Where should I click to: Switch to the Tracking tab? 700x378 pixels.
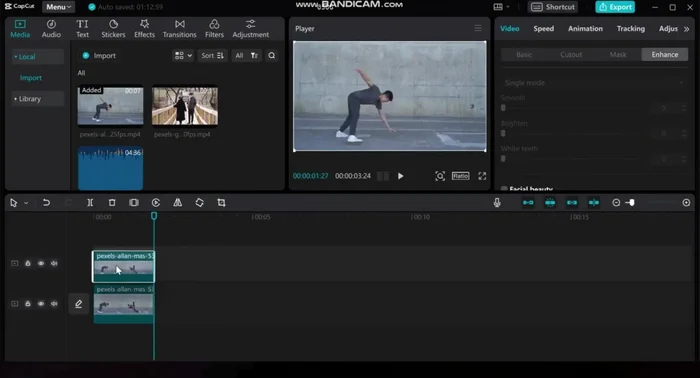[x=630, y=29]
